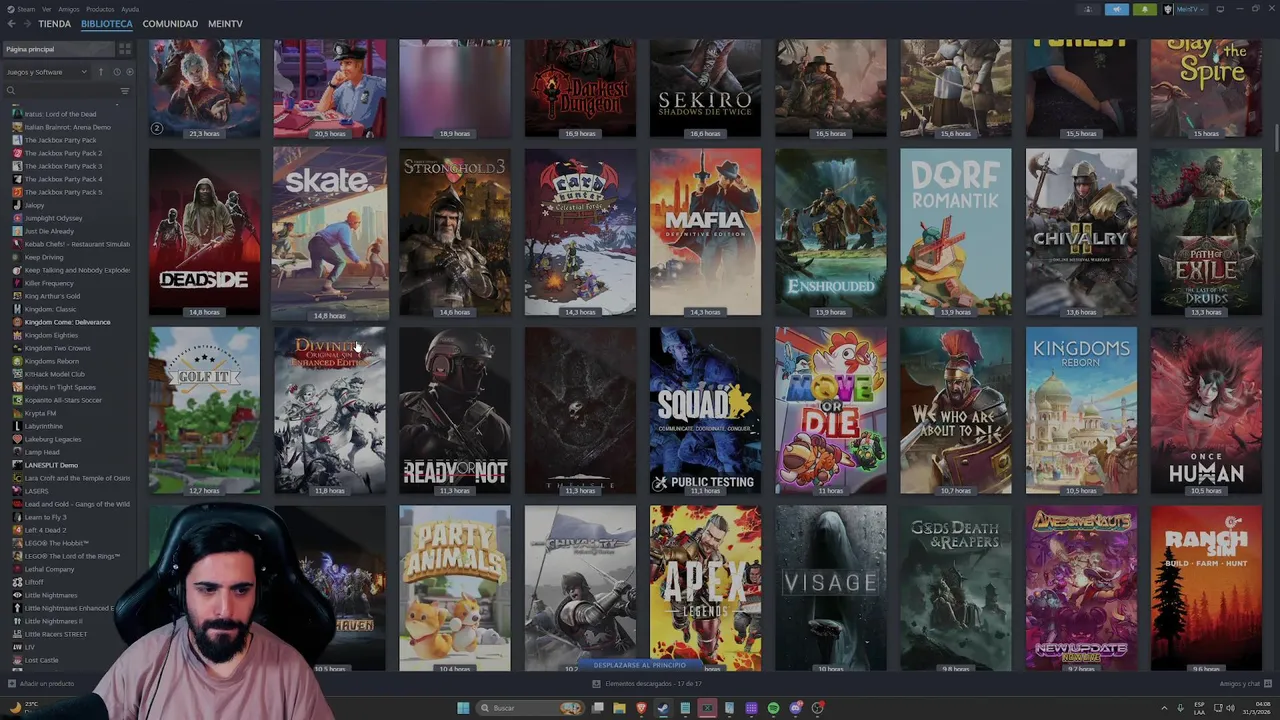Select The Jackbox Party Pack 3 in the sidebar

(x=63, y=166)
